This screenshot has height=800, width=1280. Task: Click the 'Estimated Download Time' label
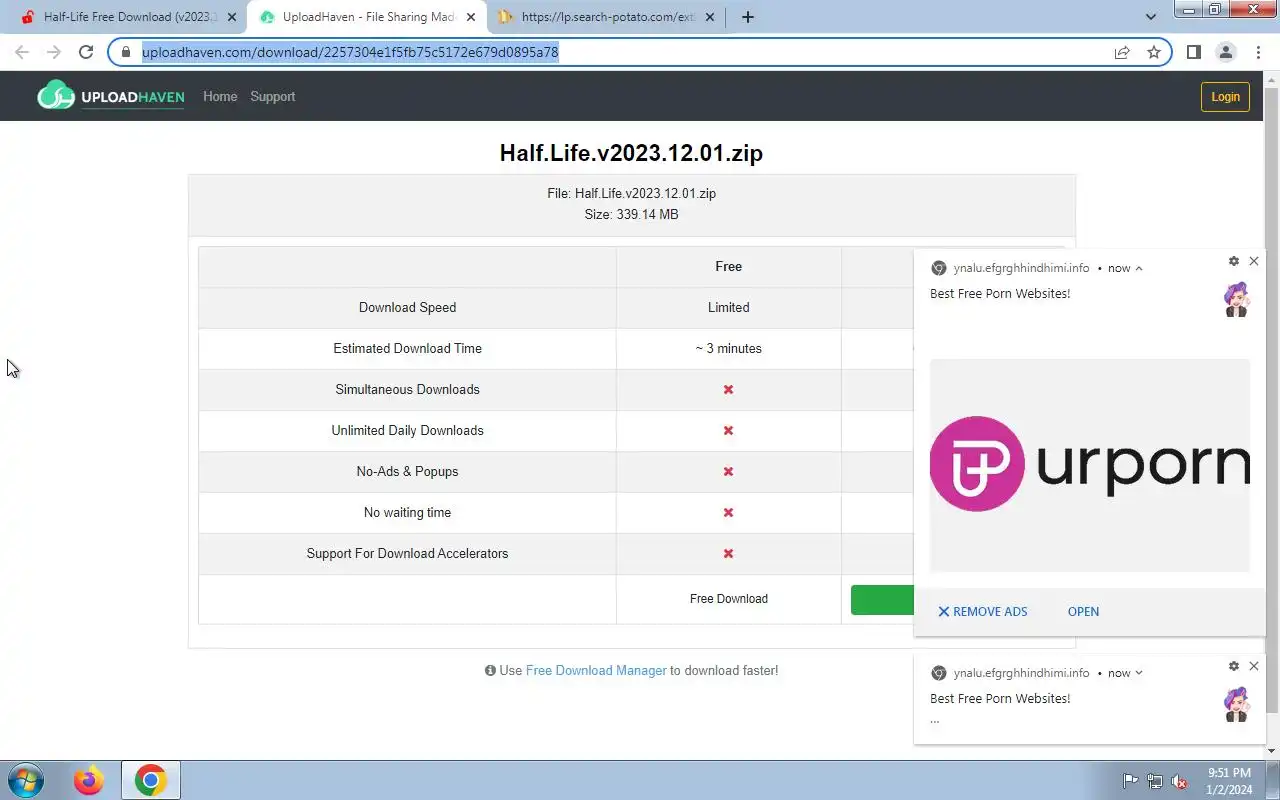tap(407, 348)
